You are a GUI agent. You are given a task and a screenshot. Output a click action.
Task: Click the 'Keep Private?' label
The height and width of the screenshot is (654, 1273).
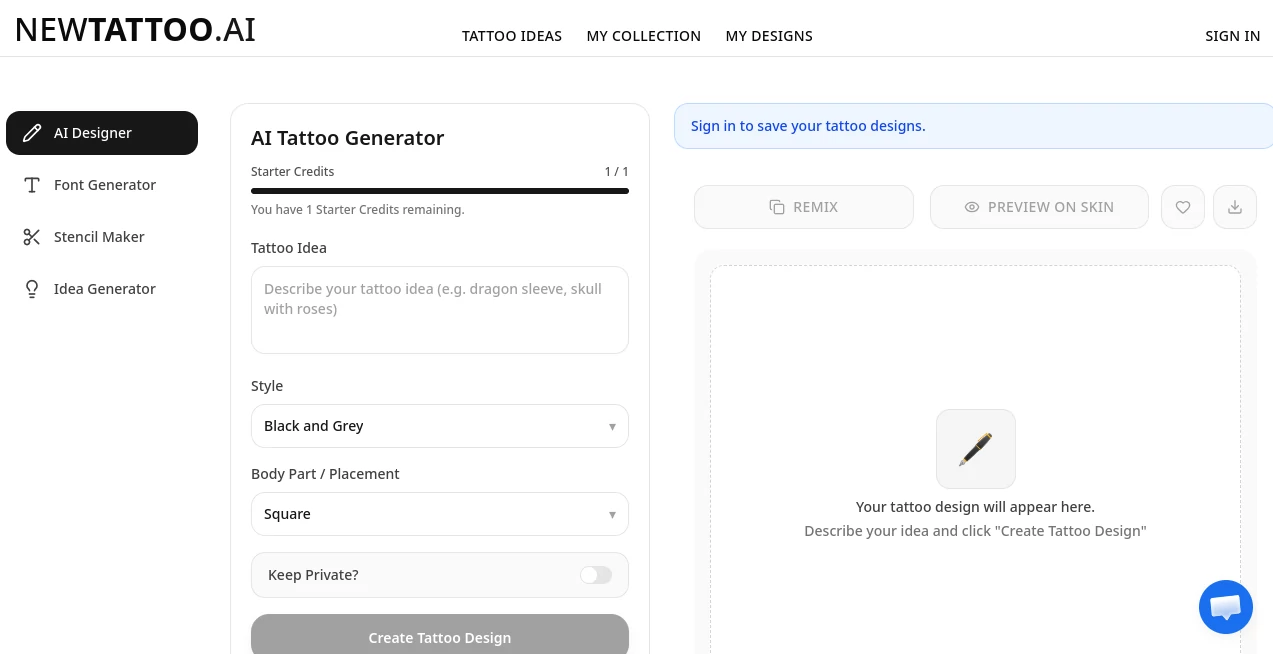click(313, 575)
